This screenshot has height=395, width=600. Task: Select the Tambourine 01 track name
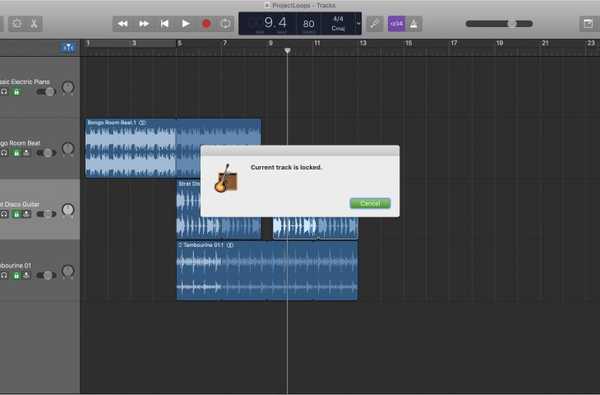[x=16, y=266]
